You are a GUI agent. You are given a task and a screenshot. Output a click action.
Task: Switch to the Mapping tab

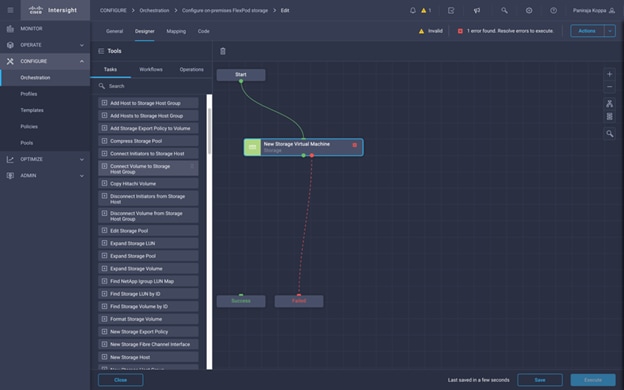176,31
